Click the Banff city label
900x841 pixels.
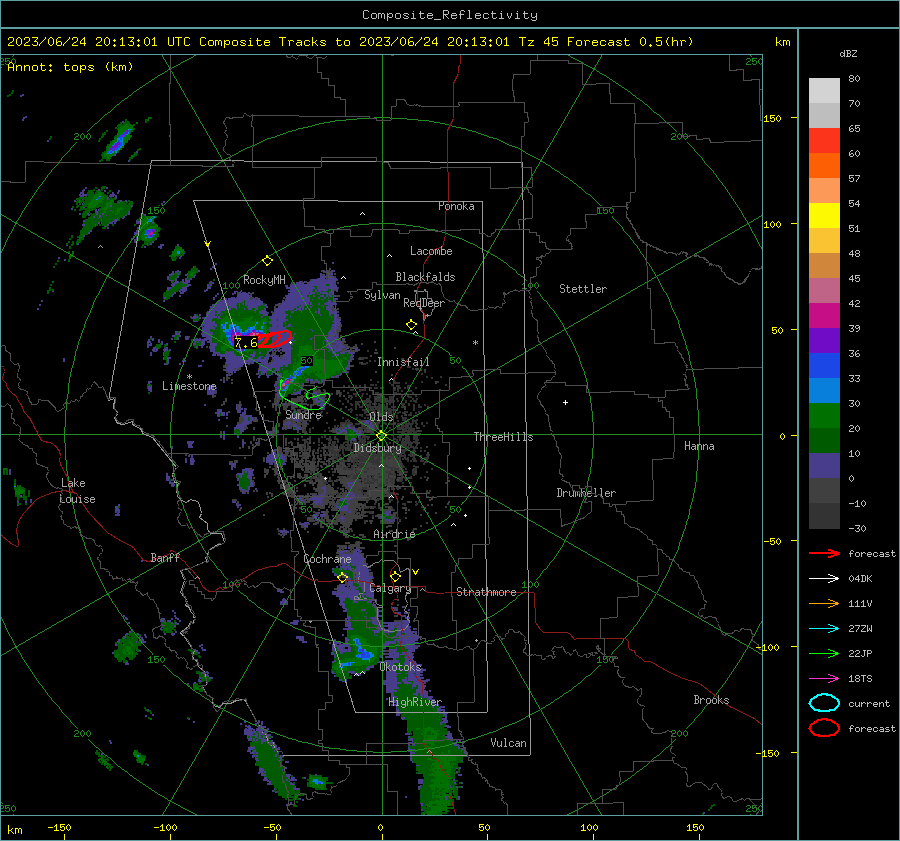pos(165,557)
